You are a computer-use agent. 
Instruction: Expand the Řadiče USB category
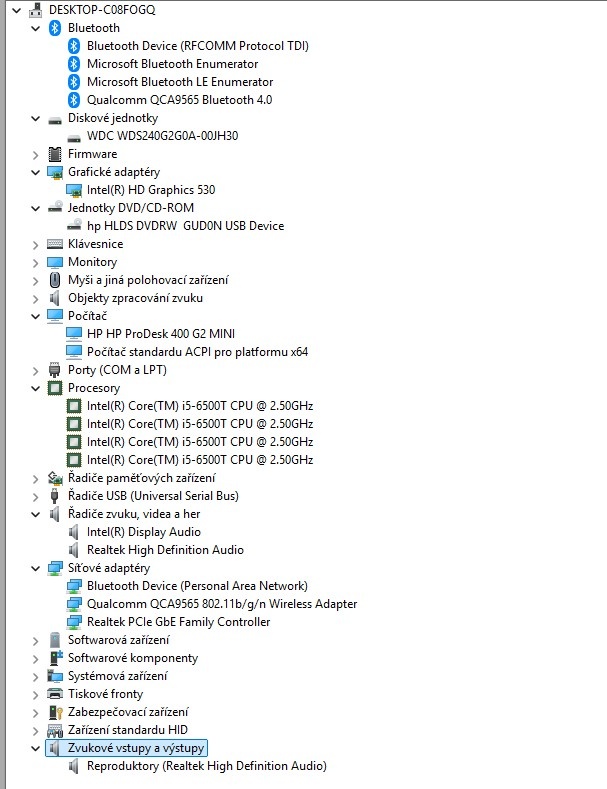[35, 497]
